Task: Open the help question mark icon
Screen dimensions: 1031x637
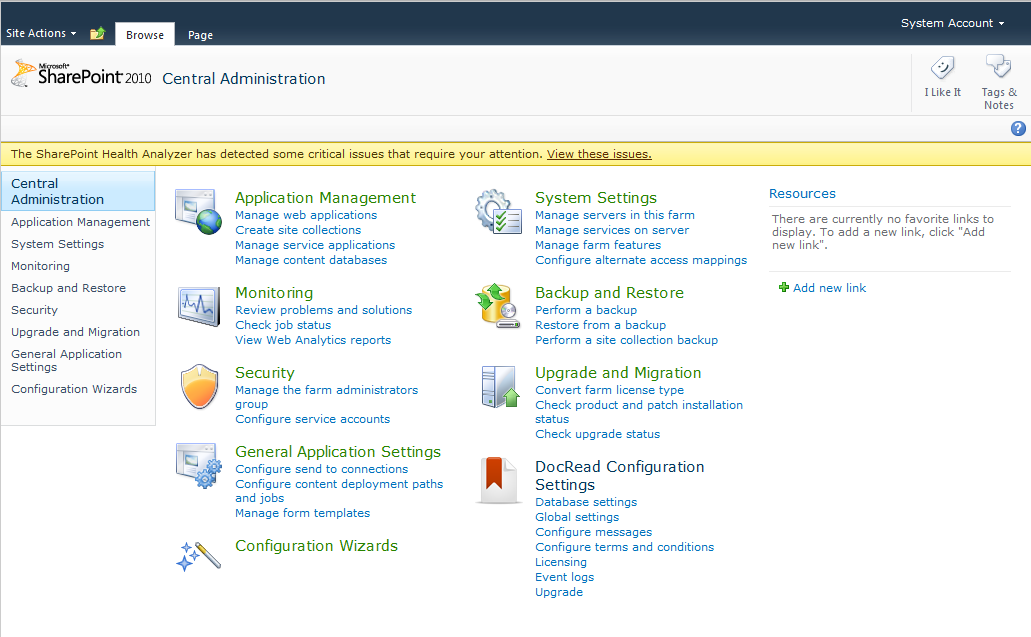Action: click(x=1018, y=128)
